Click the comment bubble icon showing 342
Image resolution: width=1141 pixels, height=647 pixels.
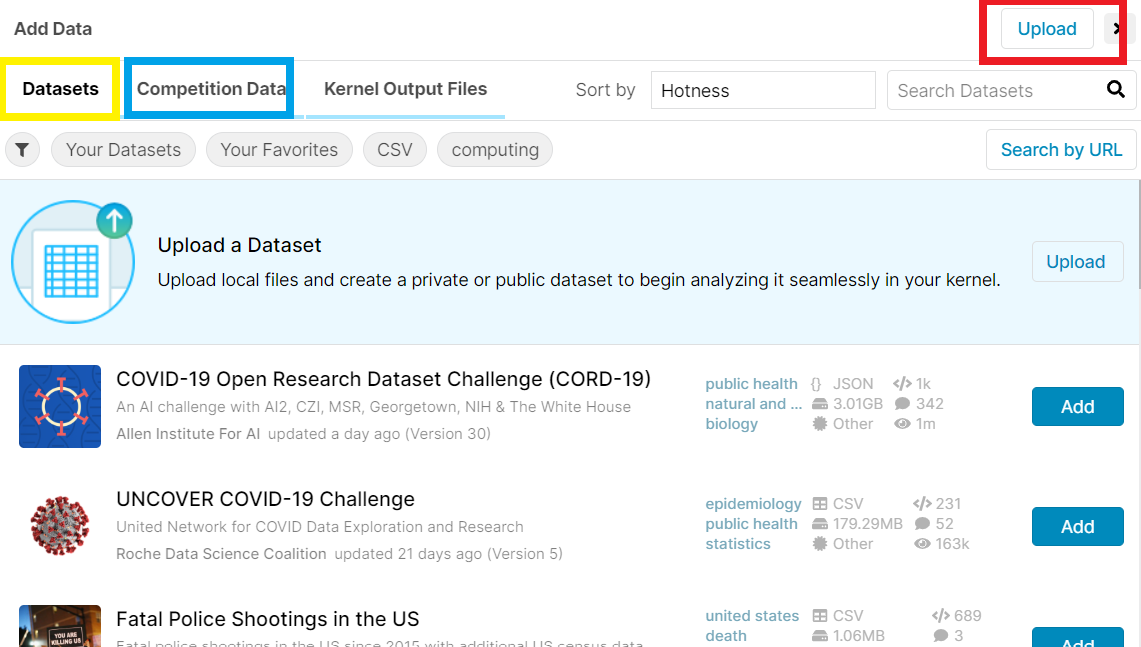click(904, 403)
